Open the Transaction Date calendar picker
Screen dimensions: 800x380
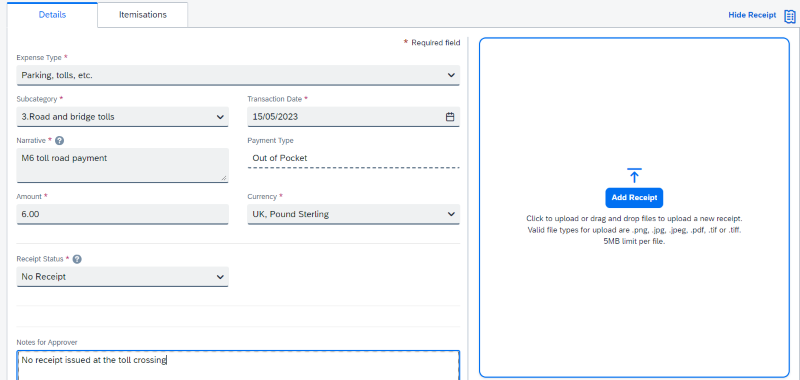tap(450, 117)
